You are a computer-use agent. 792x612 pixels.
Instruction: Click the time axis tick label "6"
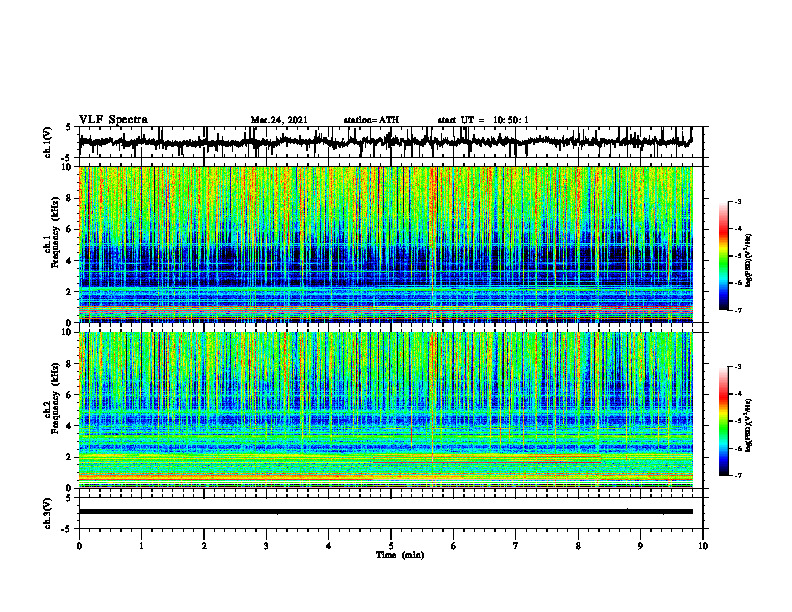454,546
